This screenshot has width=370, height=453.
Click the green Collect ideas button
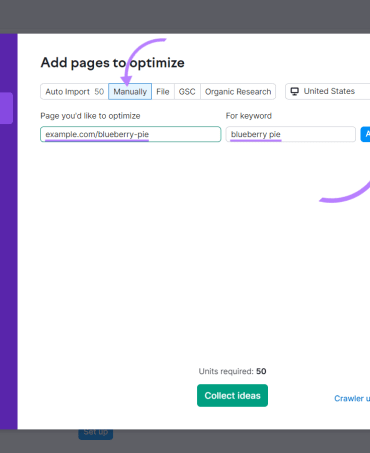coord(232,396)
